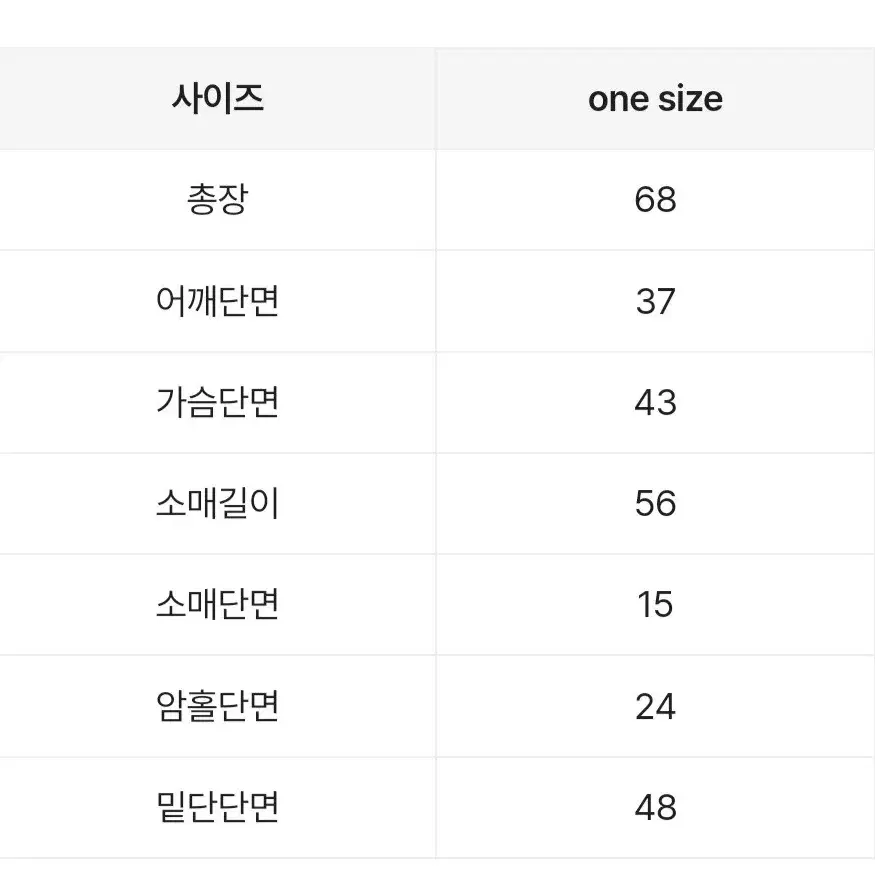The image size is (875, 875).
Task: Click the word "size" in the header
Action: (x=691, y=99)
